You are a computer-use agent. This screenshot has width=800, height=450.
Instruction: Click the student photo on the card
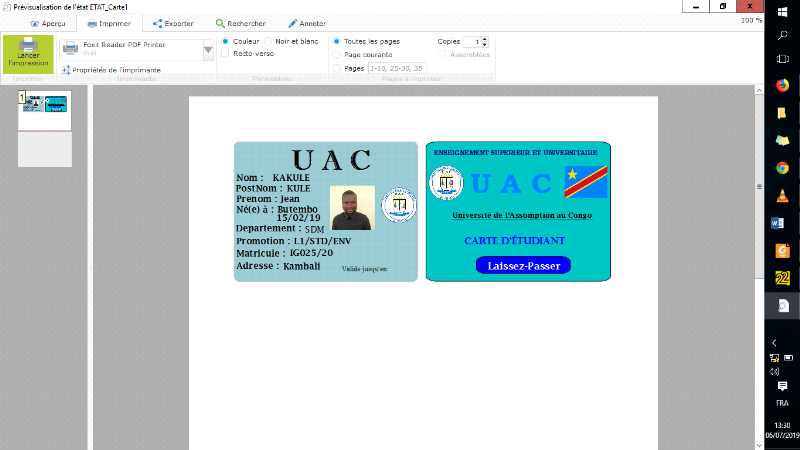(x=352, y=208)
